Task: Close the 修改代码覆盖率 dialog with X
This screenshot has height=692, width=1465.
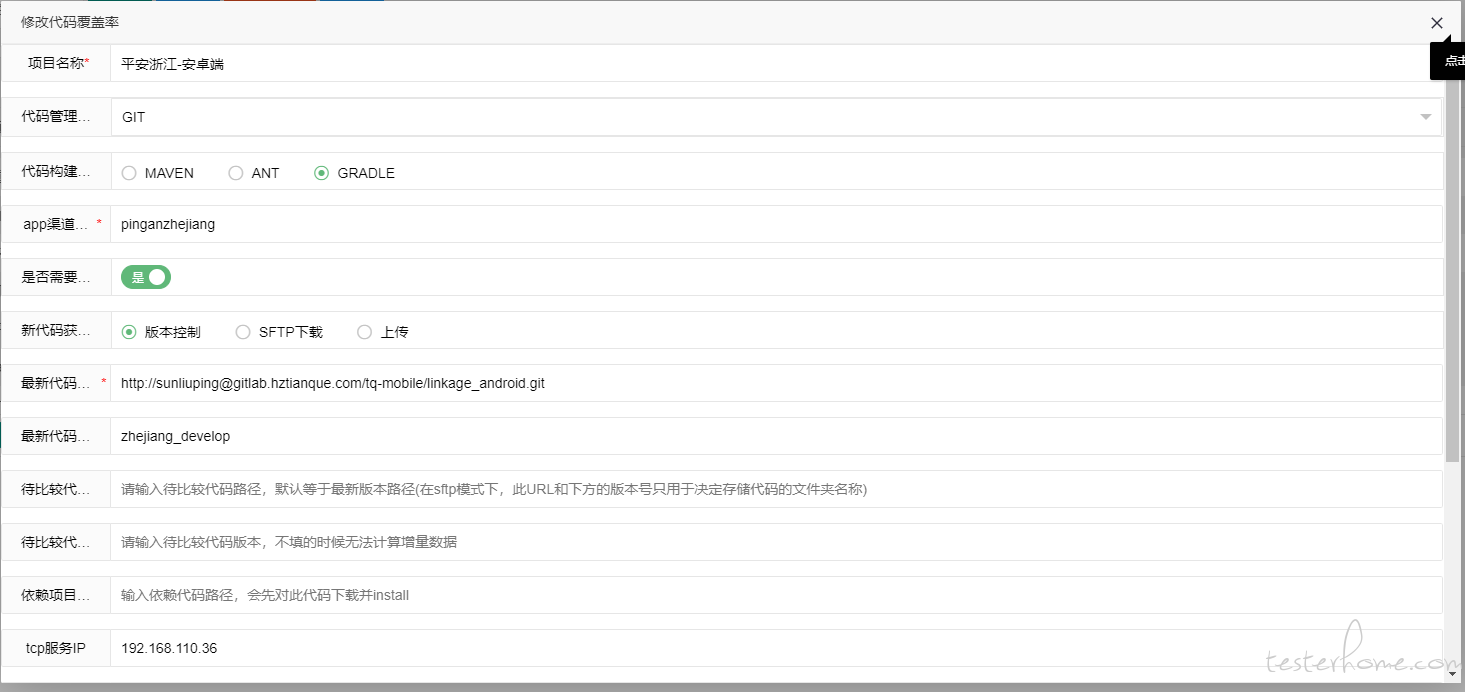Action: pos(1436,23)
